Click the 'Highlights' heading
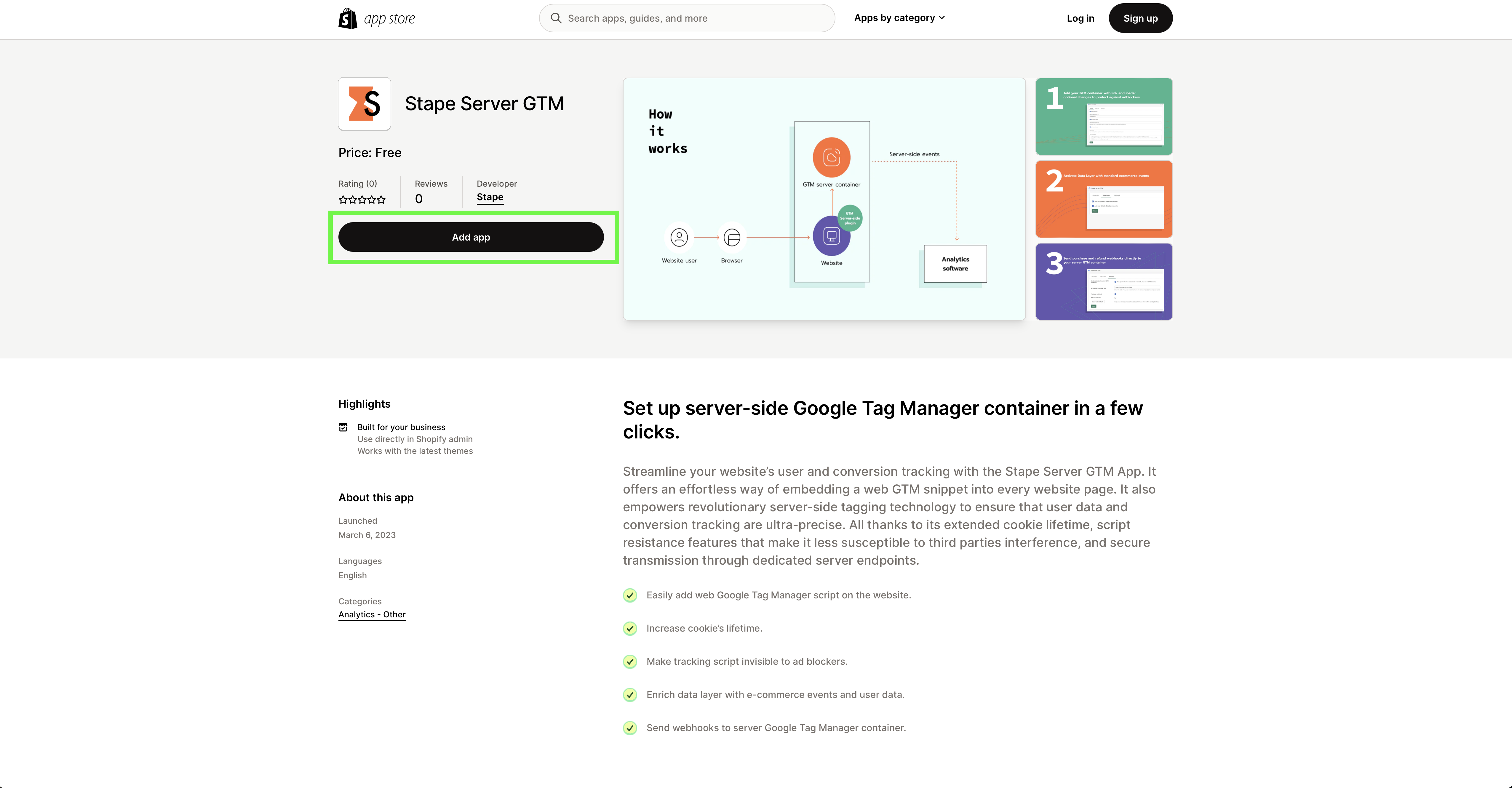The image size is (1512, 788). pos(364,404)
